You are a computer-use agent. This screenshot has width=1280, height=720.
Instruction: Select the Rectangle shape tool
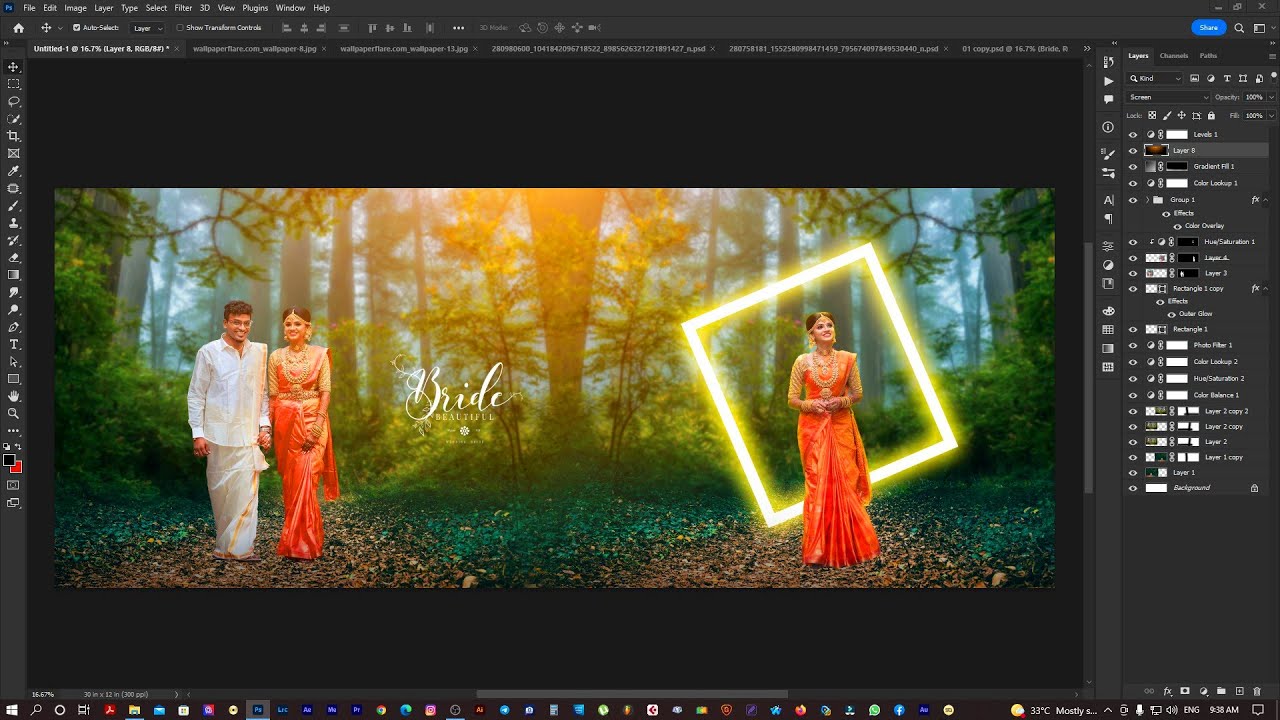click(13, 379)
